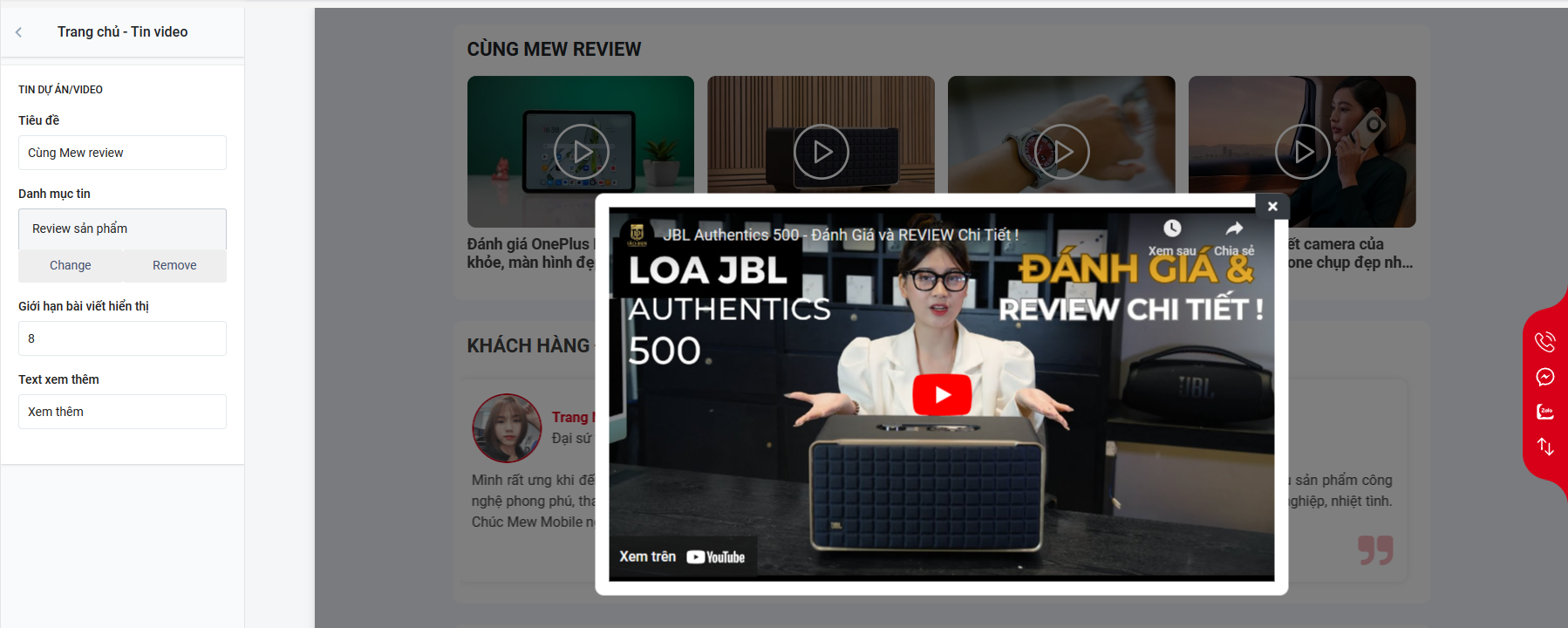This screenshot has height=628, width=1568.
Task: Click the Chia sẻ share arrow icon
Action: tap(1234, 229)
